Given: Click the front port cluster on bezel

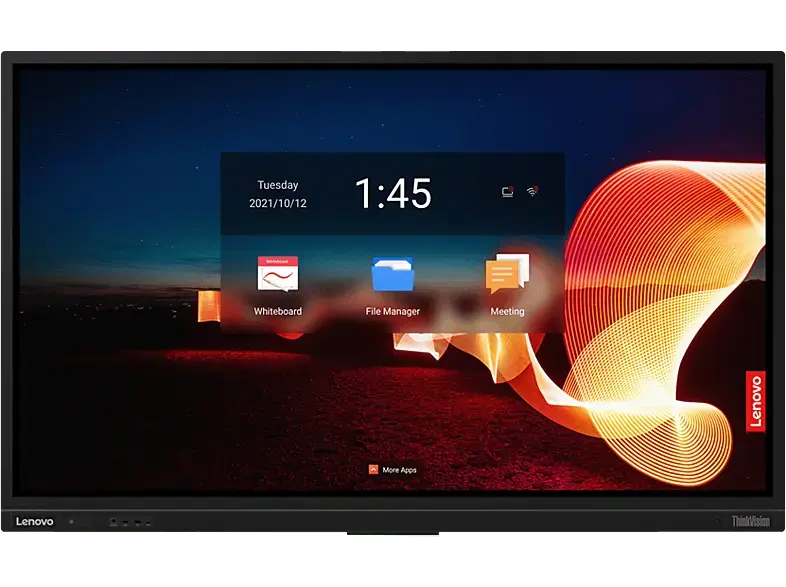Looking at the screenshot, I should pyautogui.click(x=130, y=522).
